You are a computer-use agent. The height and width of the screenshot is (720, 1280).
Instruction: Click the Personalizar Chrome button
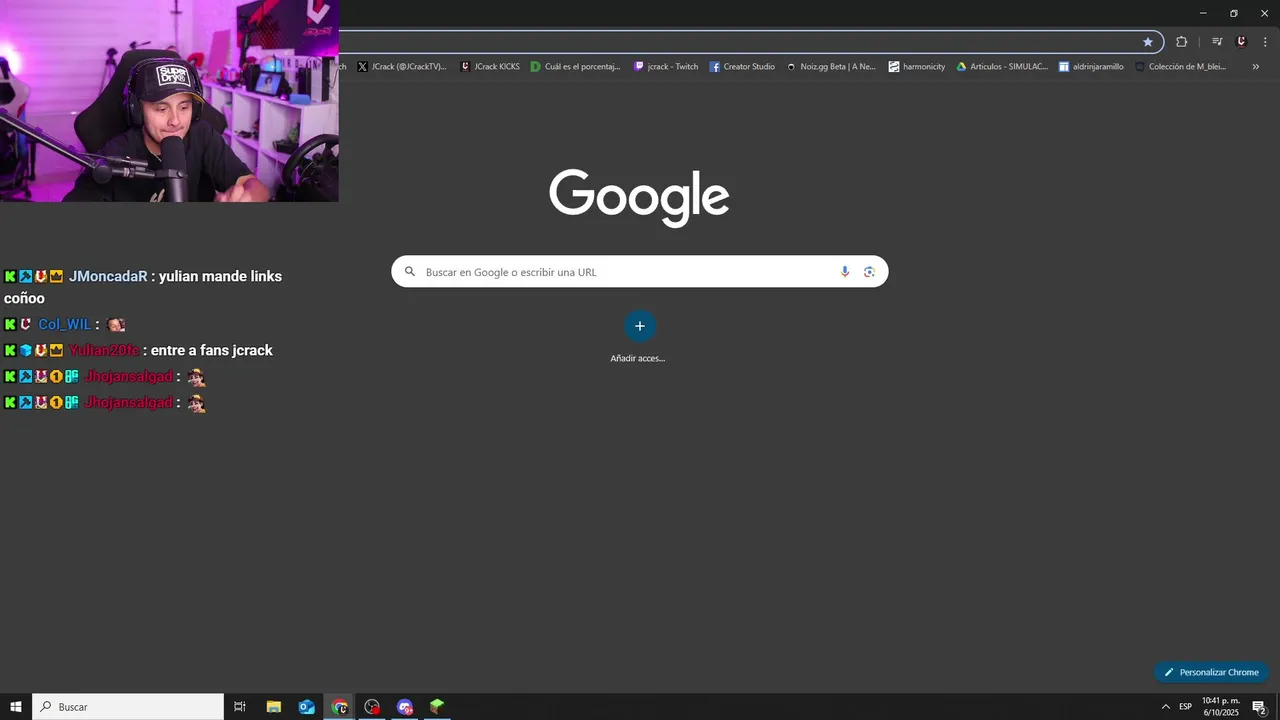1211,672
